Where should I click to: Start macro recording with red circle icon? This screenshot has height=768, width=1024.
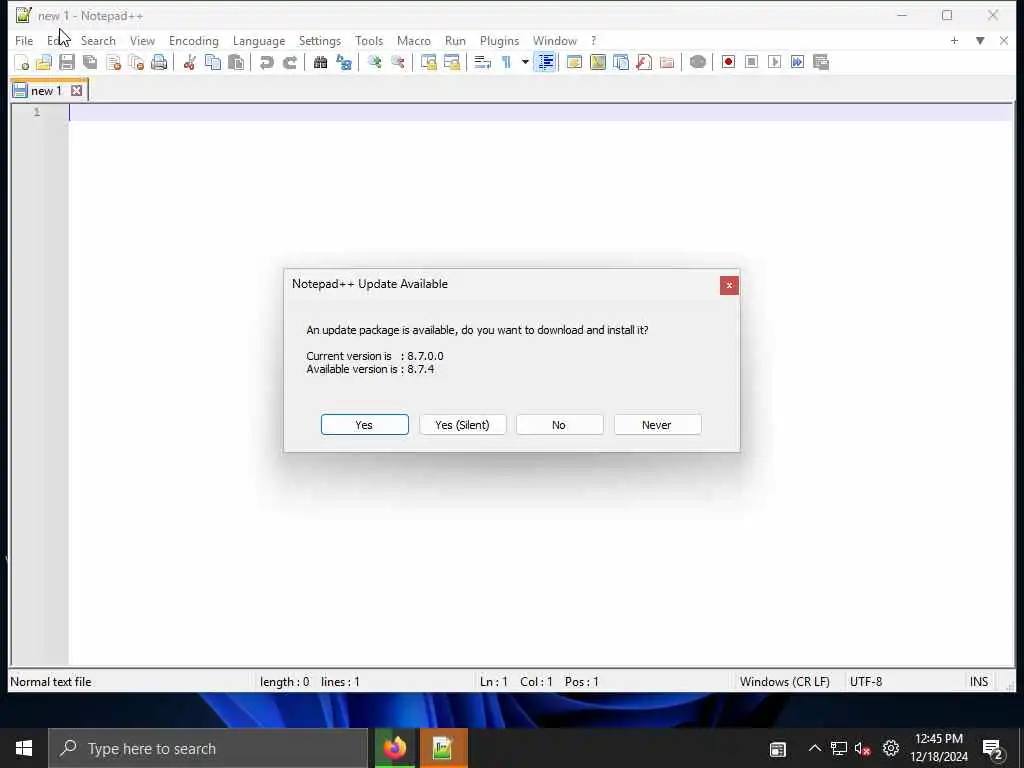click(x=728, y=62)
